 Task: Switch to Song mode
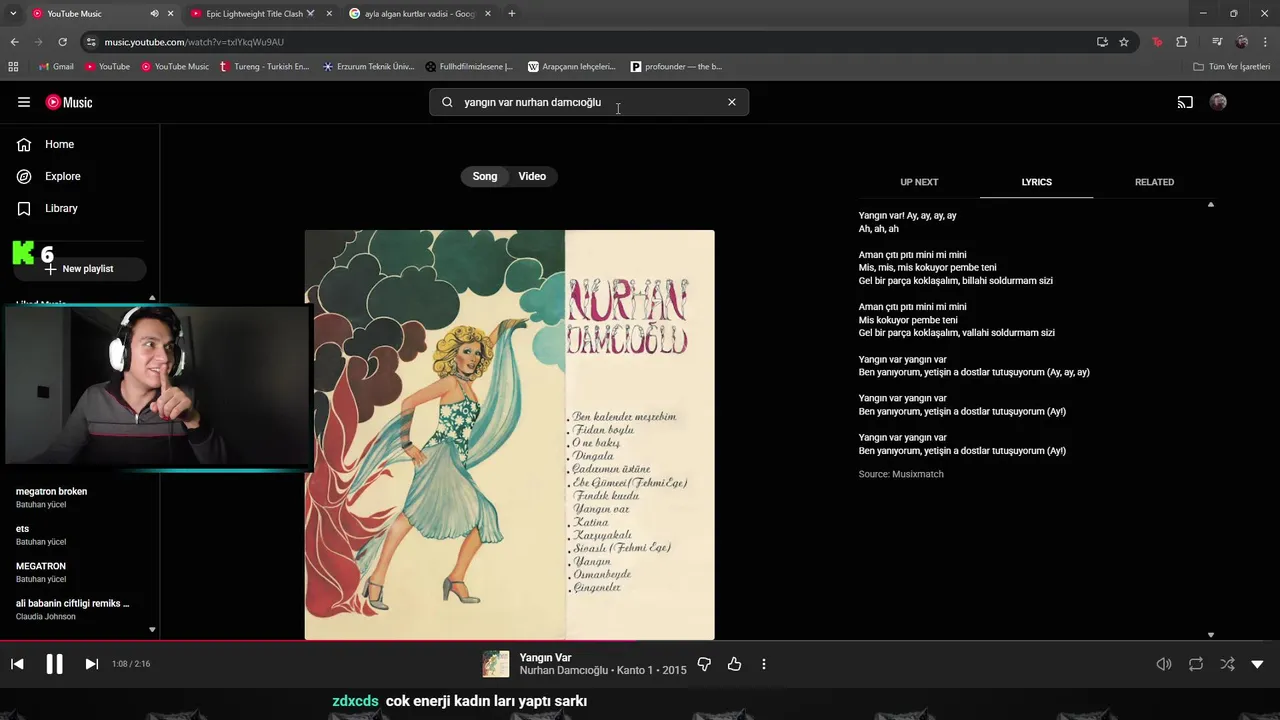485,176
